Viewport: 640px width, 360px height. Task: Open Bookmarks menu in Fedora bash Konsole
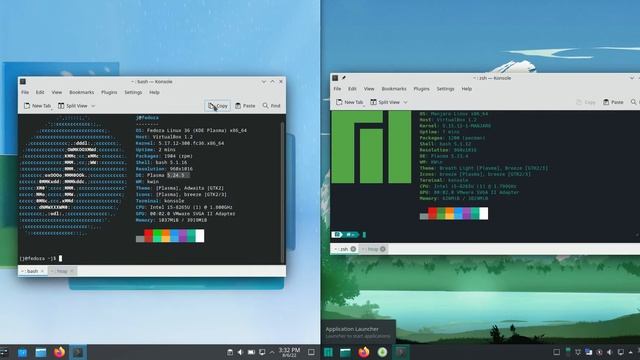tap(82, 93)
